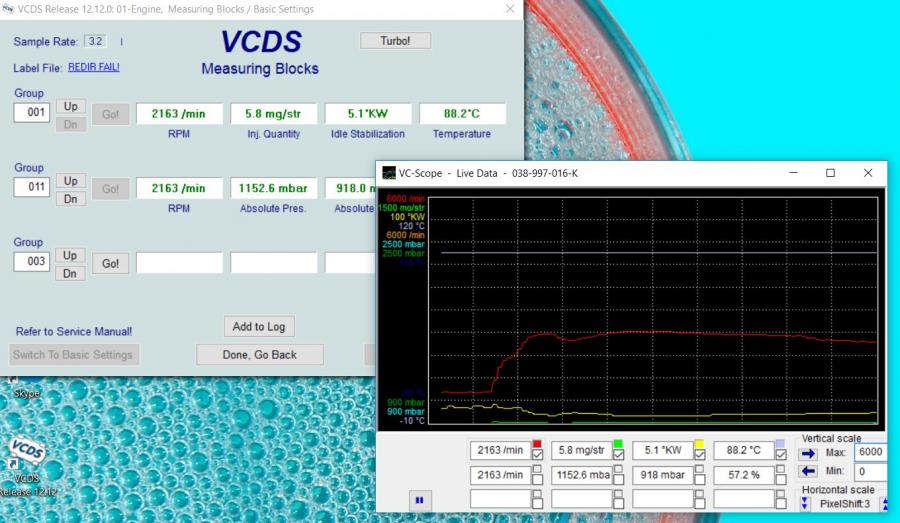Click the horizontal scale double-arrow icon
The image size is (900, 523).
click(804, 503)
